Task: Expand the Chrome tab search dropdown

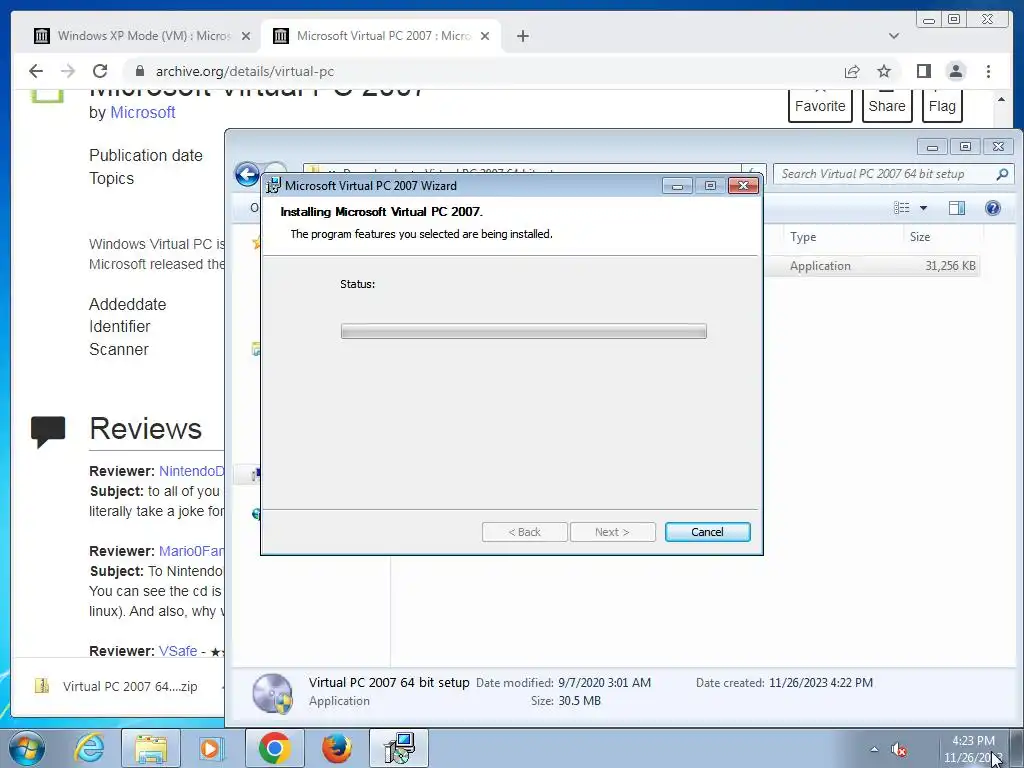Action: tap(893, 36)
